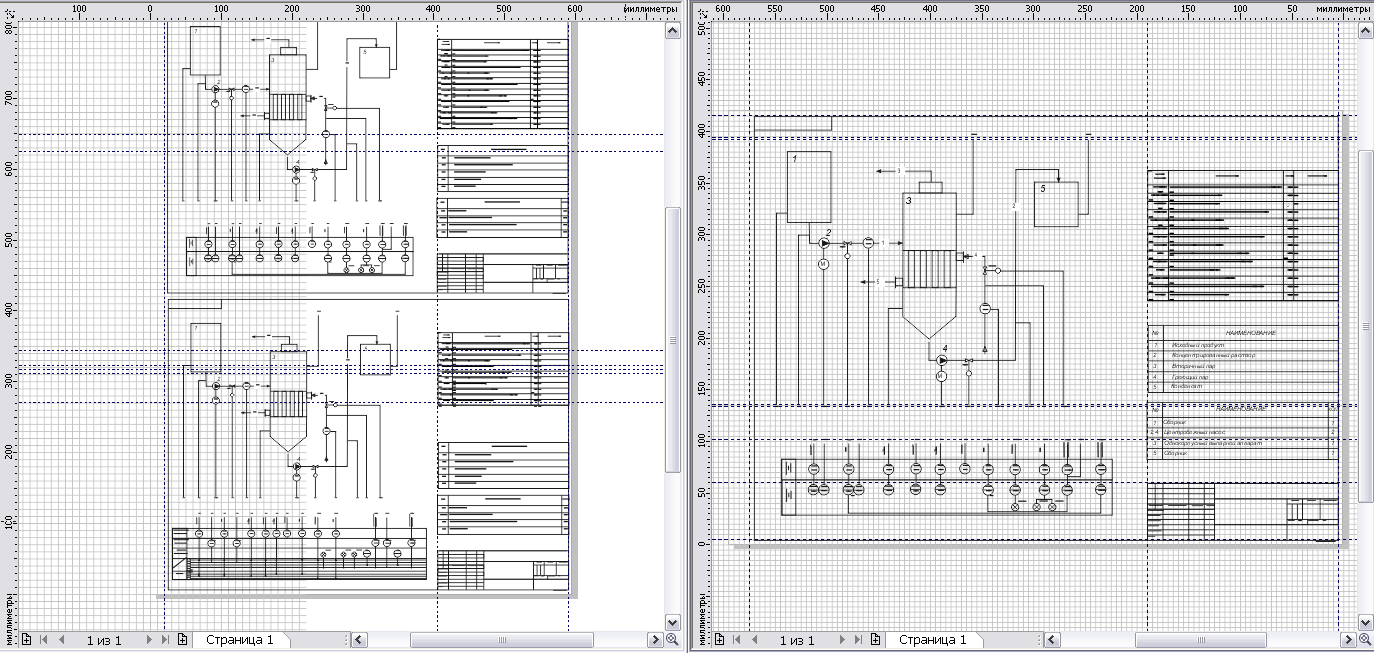The width and height of the screenshot is (1374, 653).
Task: Select tank shape labeled 1 in right drawing
Action: 809,187
